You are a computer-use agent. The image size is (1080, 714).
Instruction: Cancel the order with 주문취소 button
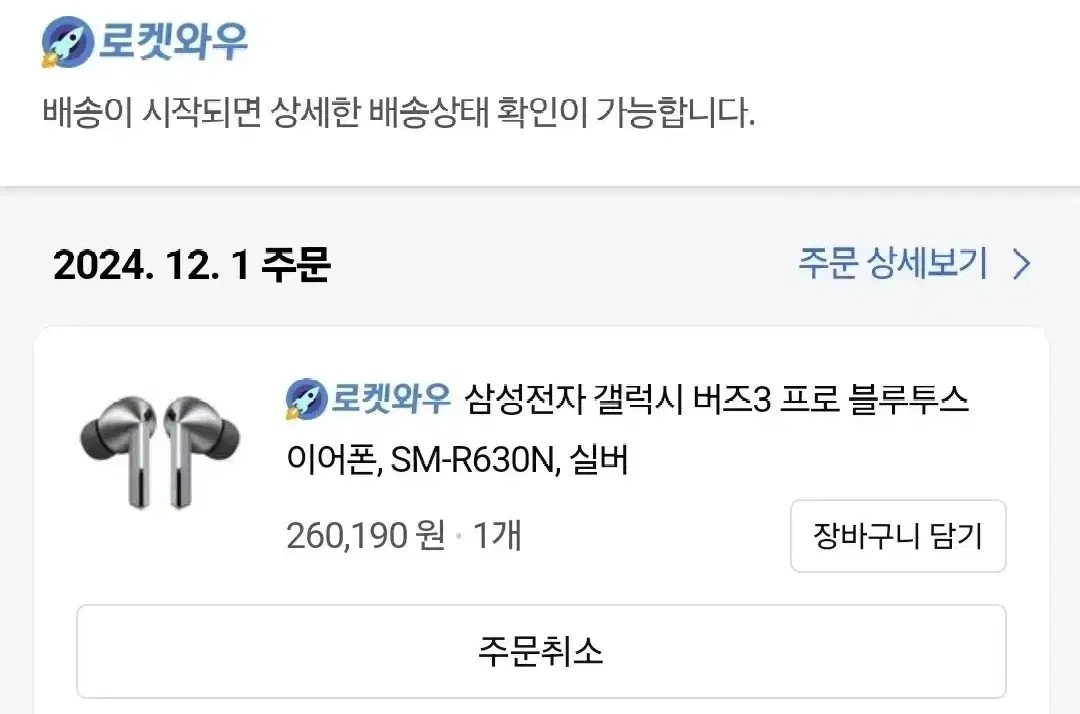coord(541,651)
